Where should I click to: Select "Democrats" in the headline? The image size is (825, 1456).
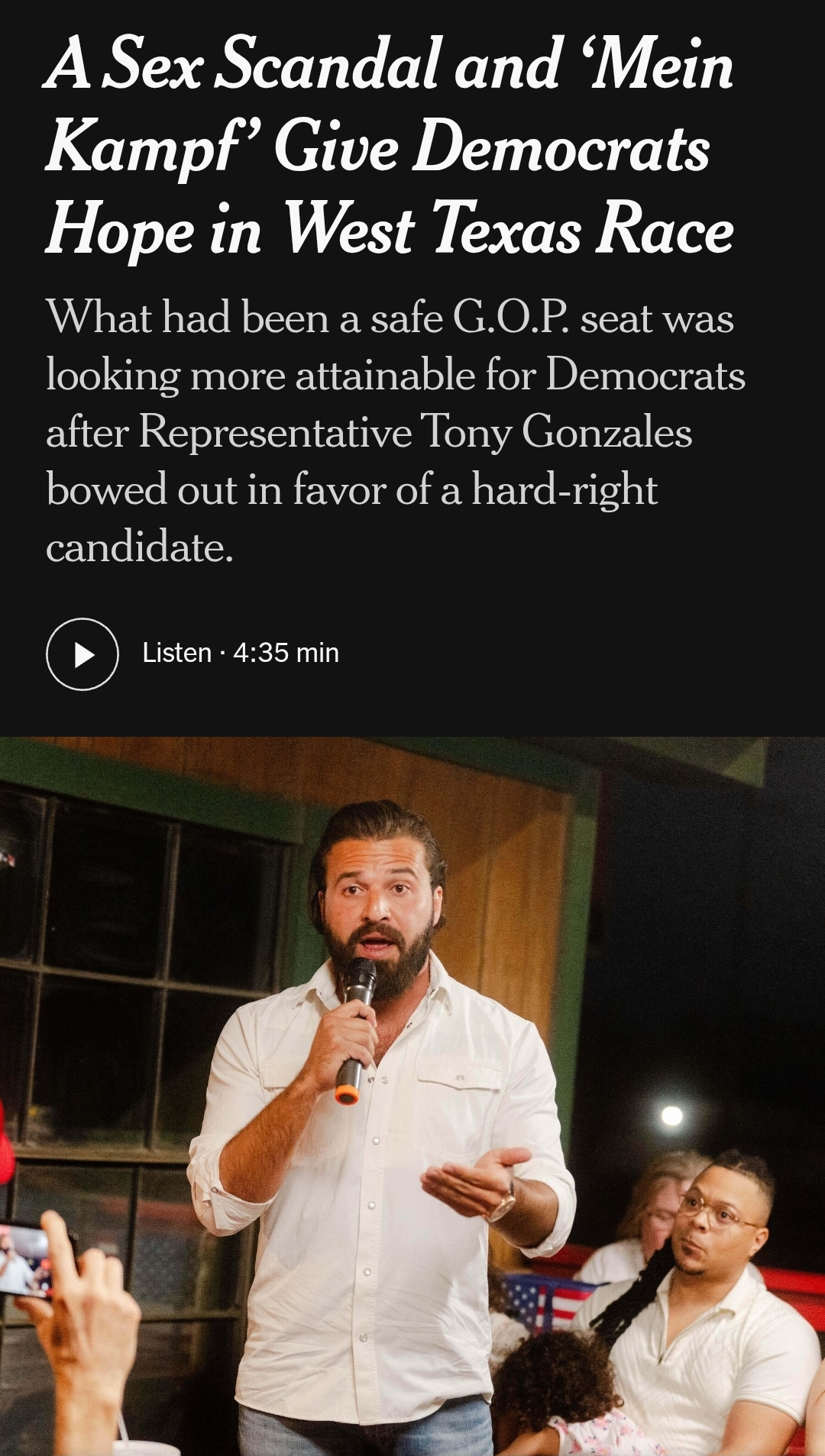click(x=561, y=147)
